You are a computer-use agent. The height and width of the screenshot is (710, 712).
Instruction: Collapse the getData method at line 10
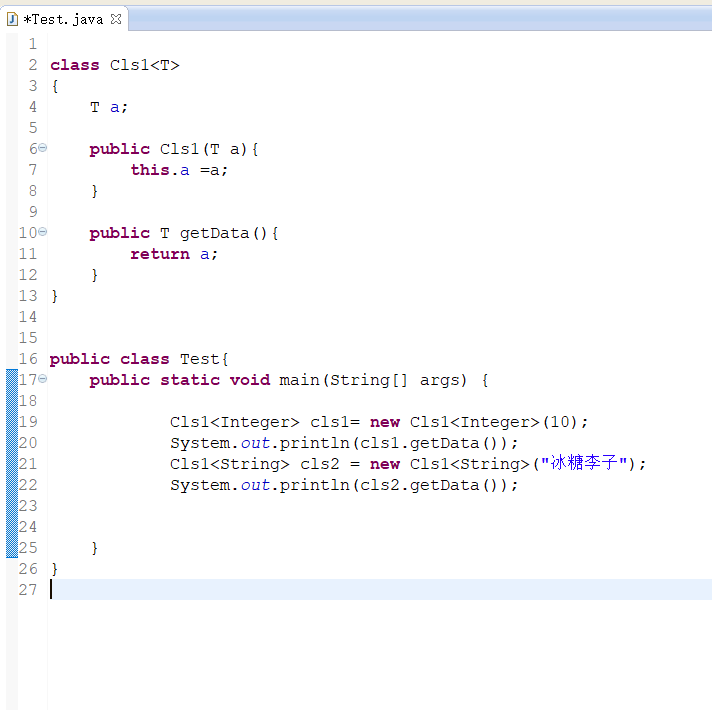coord(43,232)
